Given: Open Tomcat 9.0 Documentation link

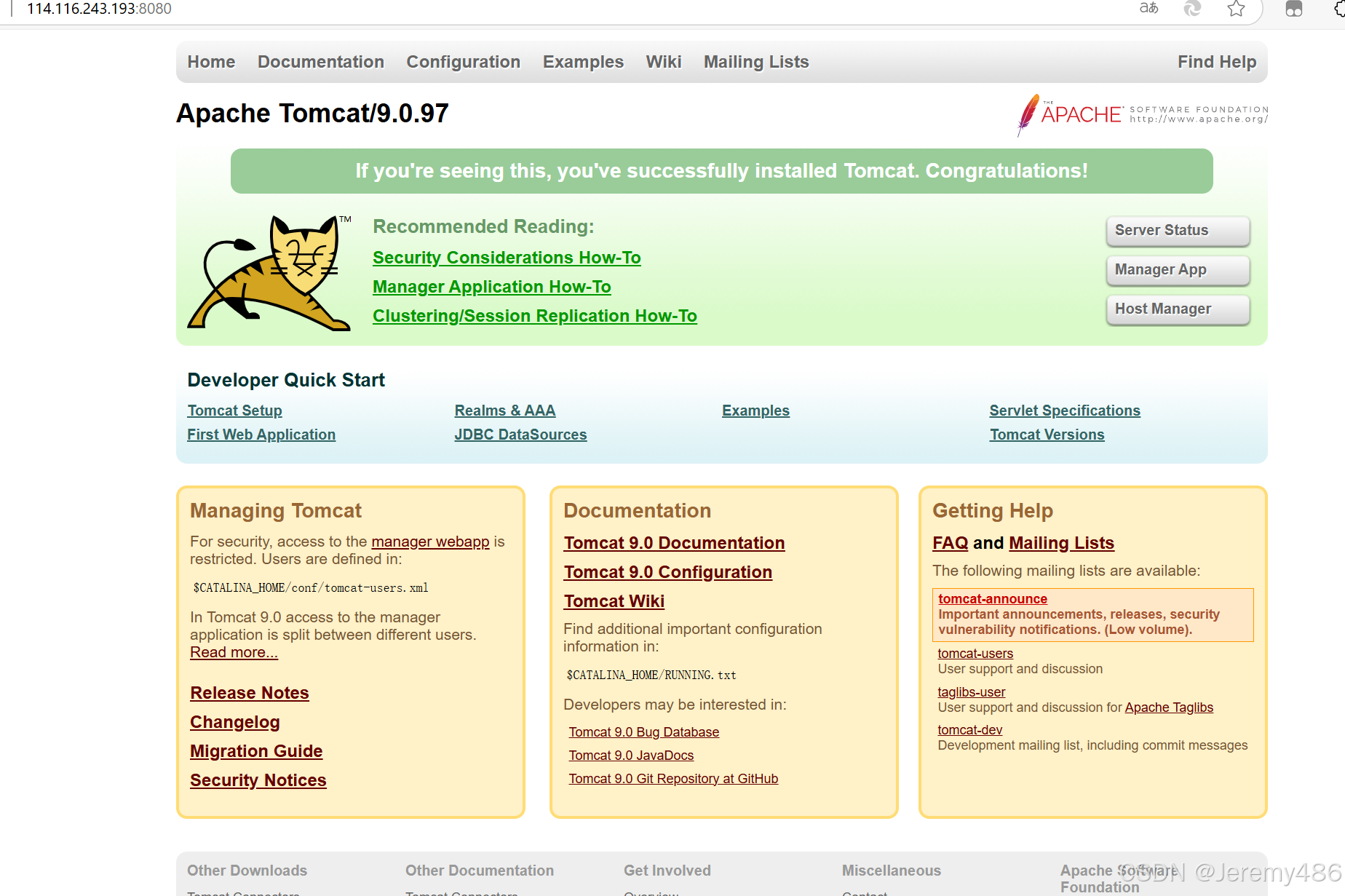Looking at the screenshot, I should point(674,543).
